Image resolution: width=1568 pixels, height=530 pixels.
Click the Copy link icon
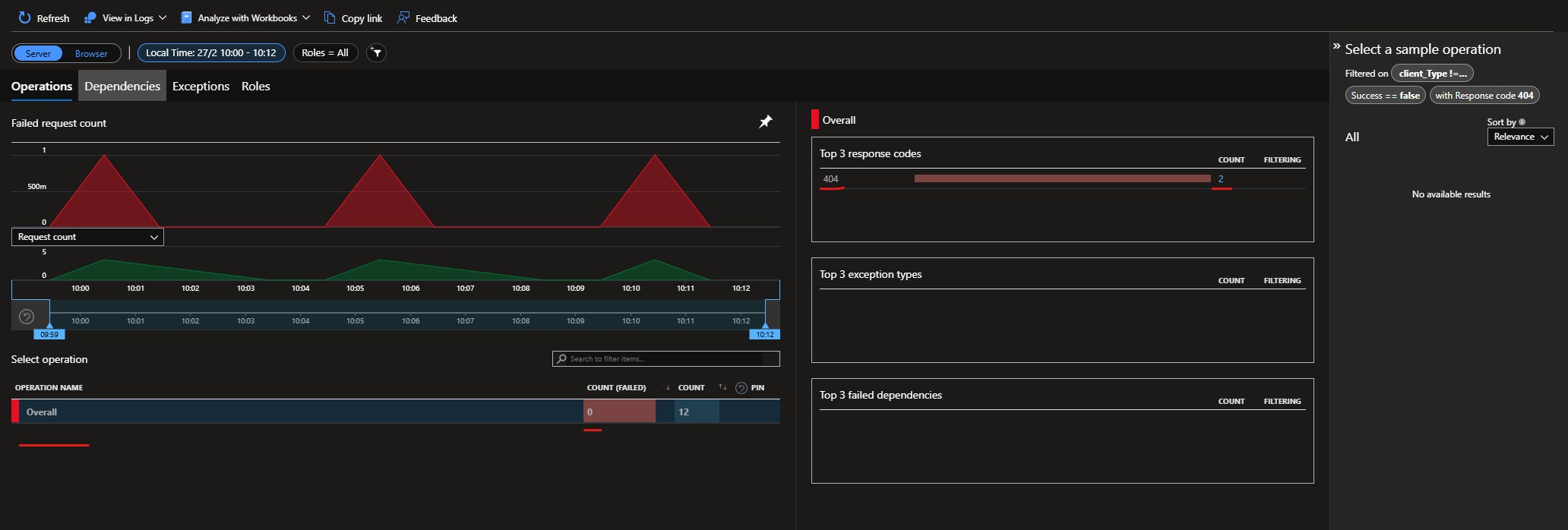click(329, 17)
